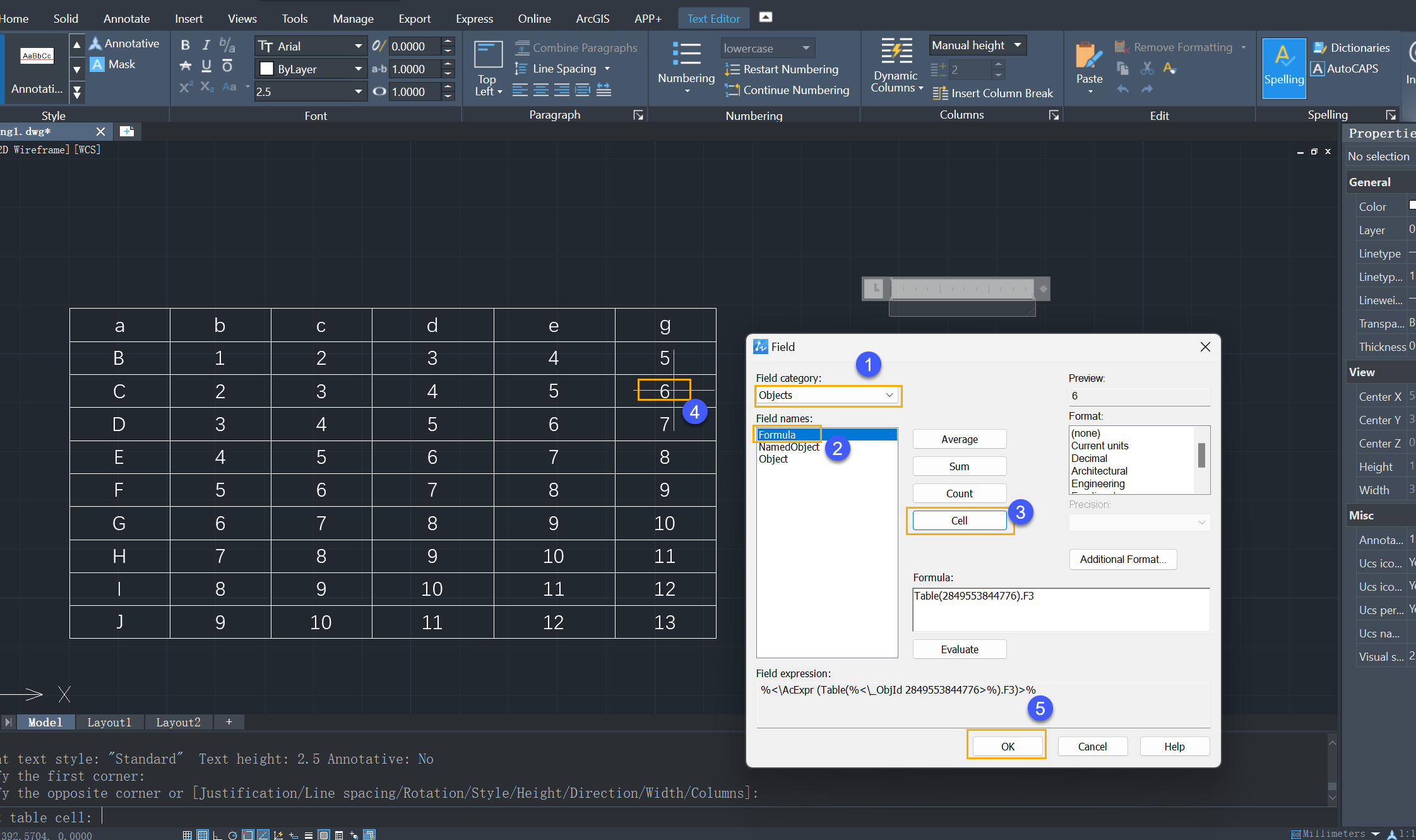Click the quick properties status icon
This screenshot has height=840, width=1416.
pyautogui.click(x=339, y=835)
